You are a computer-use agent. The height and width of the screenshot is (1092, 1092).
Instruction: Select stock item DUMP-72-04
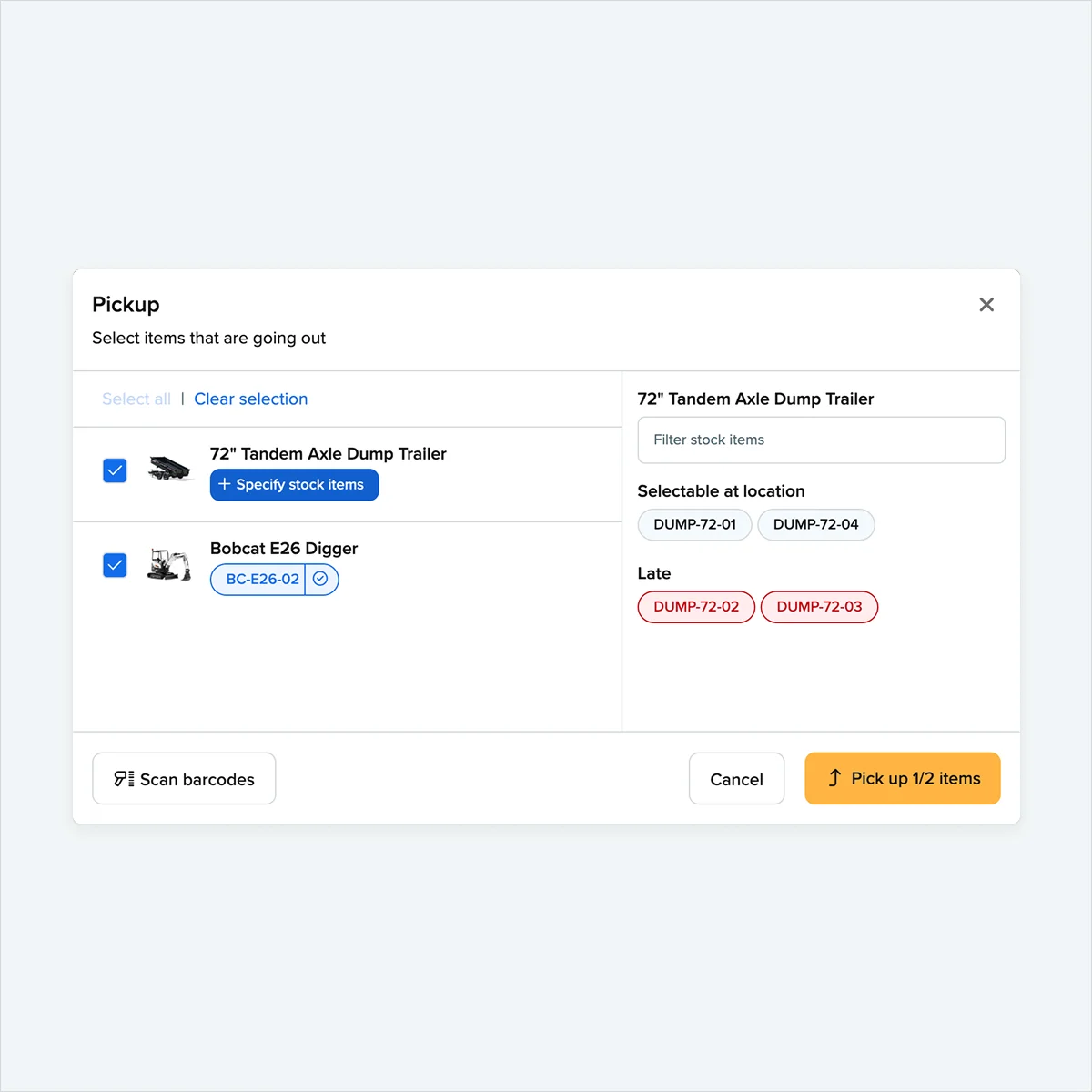(x=815, y=524)
